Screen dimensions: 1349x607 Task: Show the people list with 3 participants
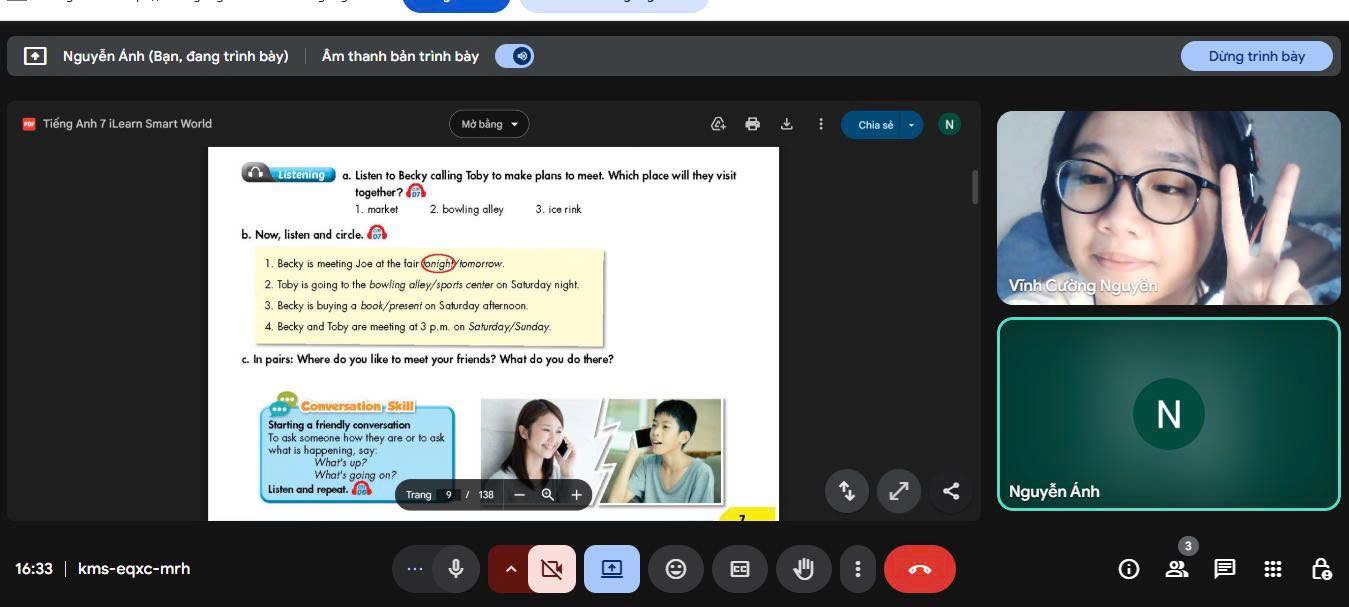(x=1177, y=569)
